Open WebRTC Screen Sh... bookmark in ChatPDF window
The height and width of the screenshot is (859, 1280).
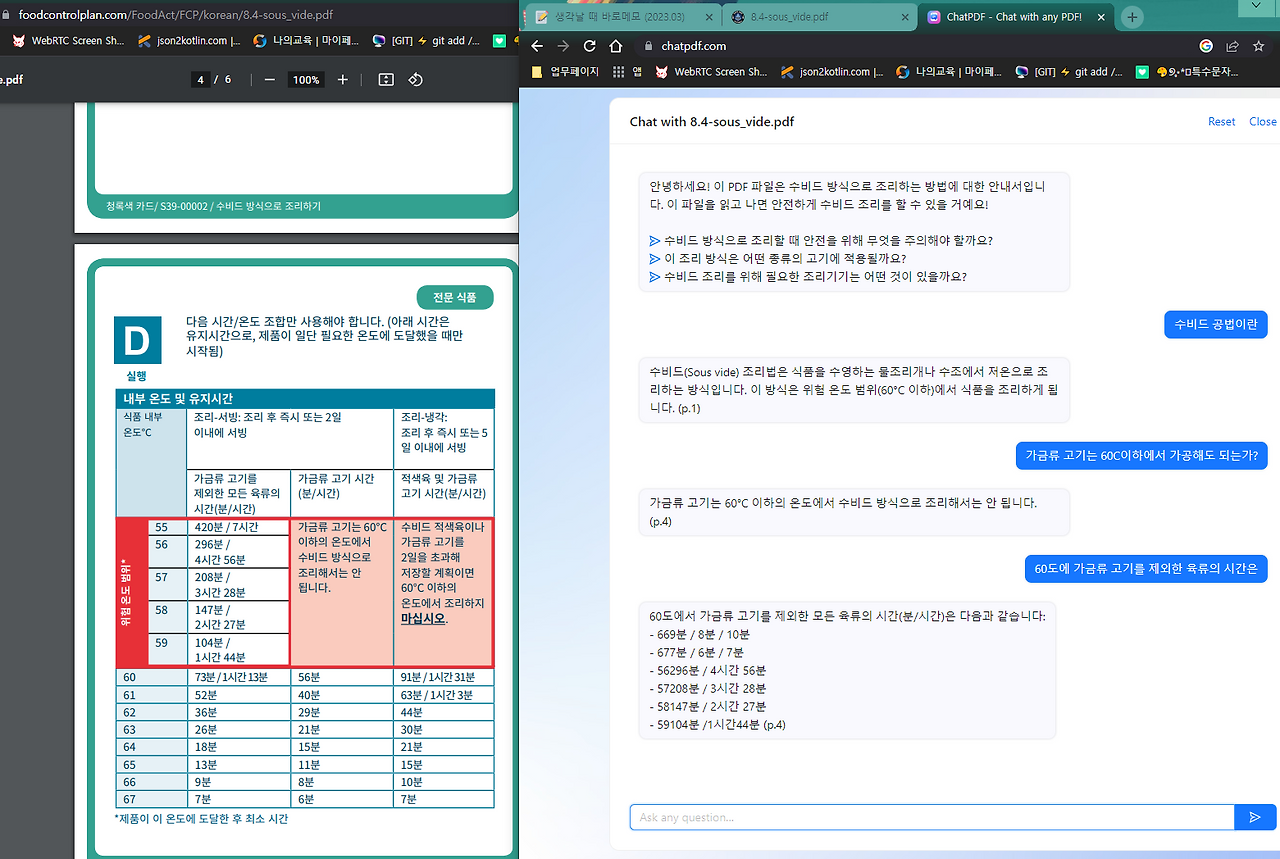coord(711,72)
